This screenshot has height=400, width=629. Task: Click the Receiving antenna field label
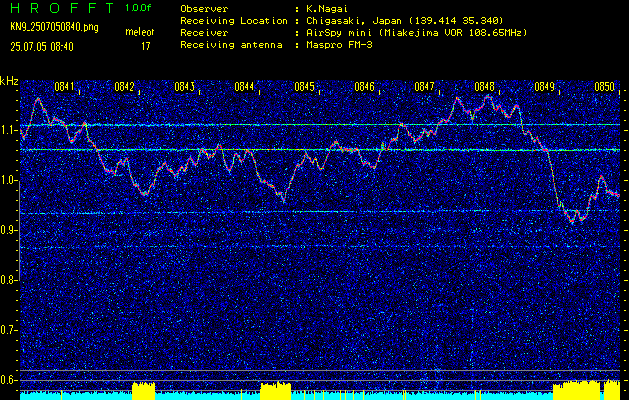(x=231, y=45)
